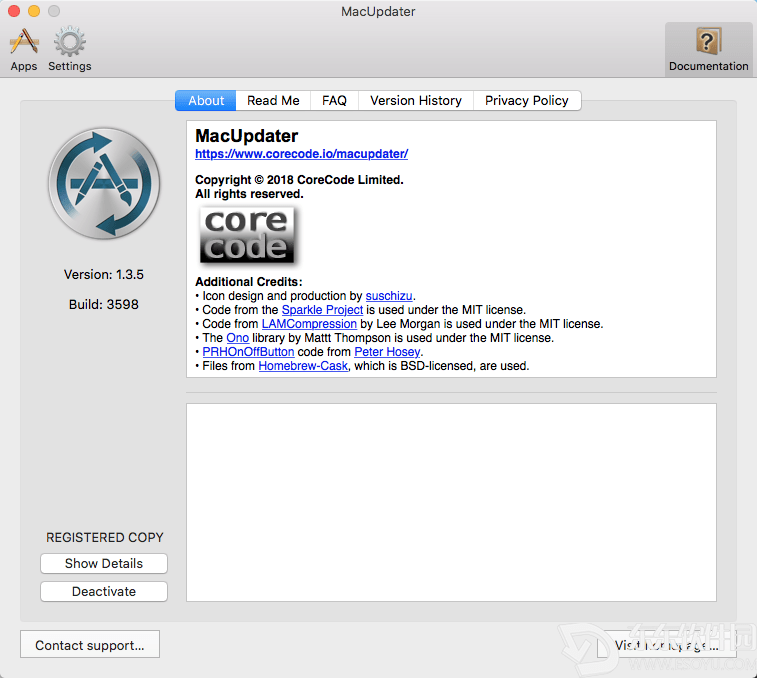Close the window with the red button

[x=14, y=11]
